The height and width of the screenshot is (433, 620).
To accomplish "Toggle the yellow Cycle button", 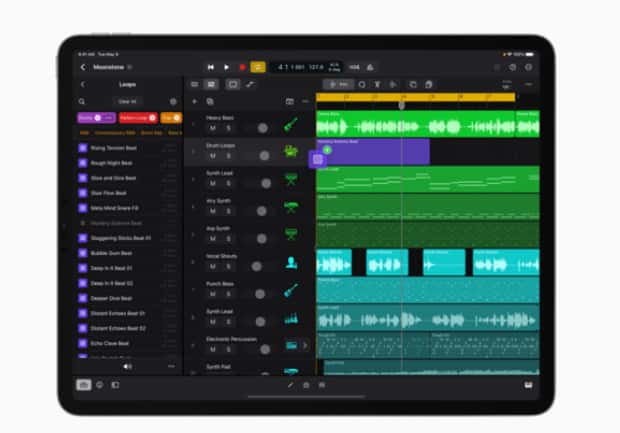I will tap(258, 67).
